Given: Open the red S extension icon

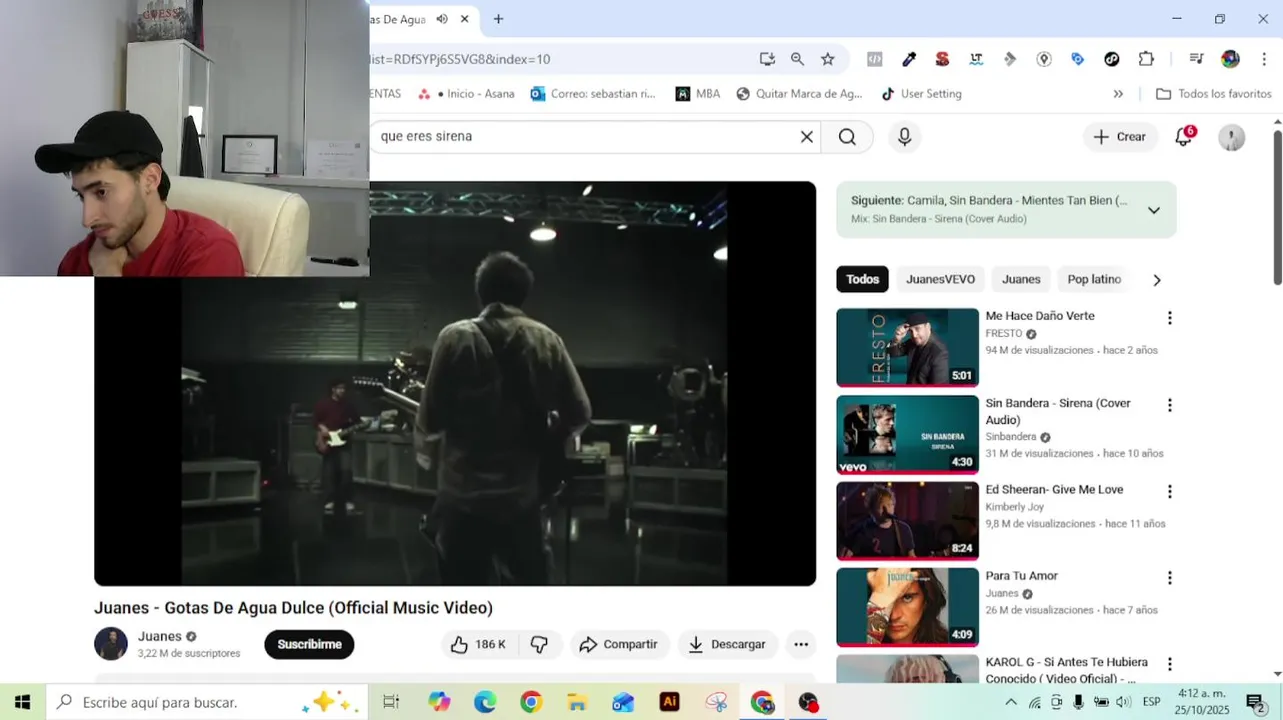Looking at the screenshot, I should point(942,59).
